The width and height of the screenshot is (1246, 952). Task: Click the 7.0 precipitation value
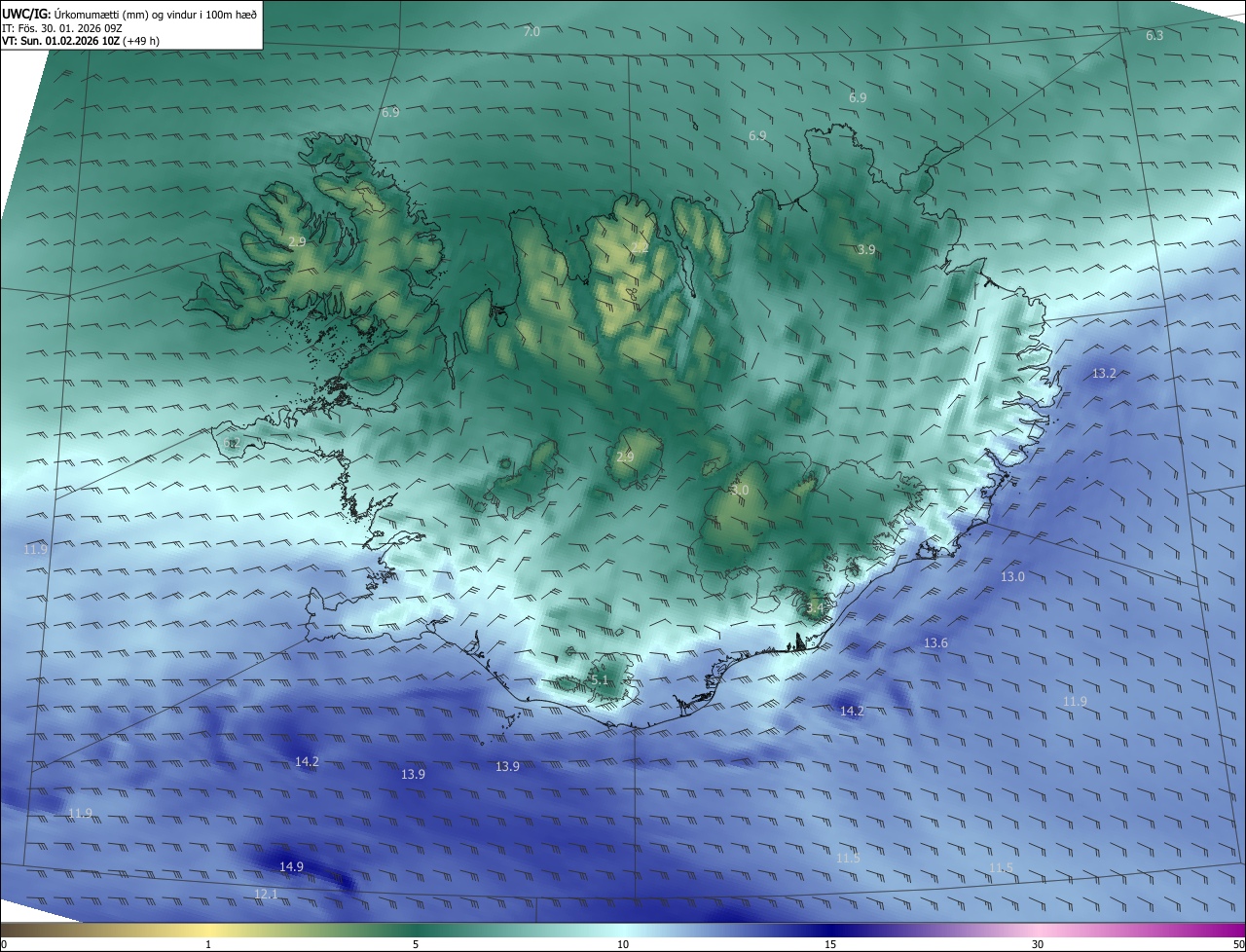531,32
